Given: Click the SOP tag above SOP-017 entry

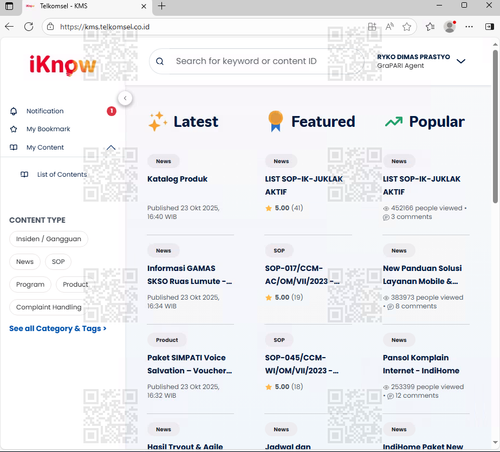Looking at the screenshot, I should [279, 251].
